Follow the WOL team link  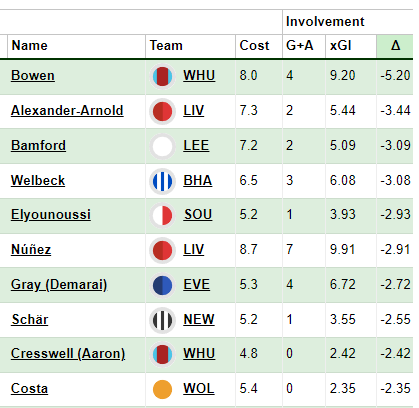pyautogui.click(x=199, y=389)
